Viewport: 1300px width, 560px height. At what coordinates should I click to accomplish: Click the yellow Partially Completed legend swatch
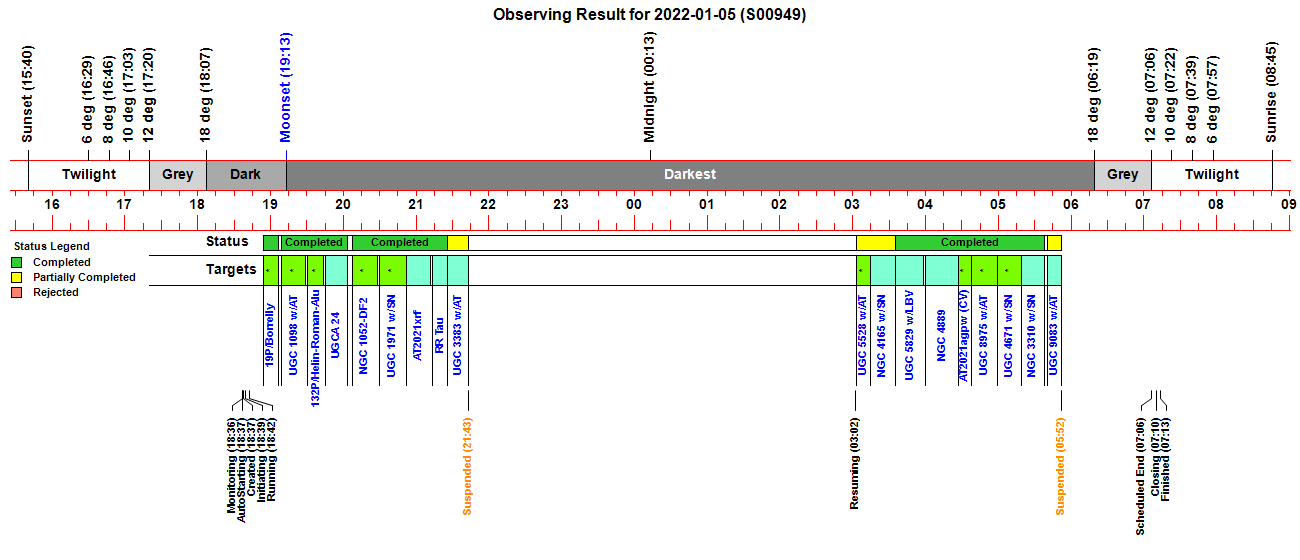[17, 277]
